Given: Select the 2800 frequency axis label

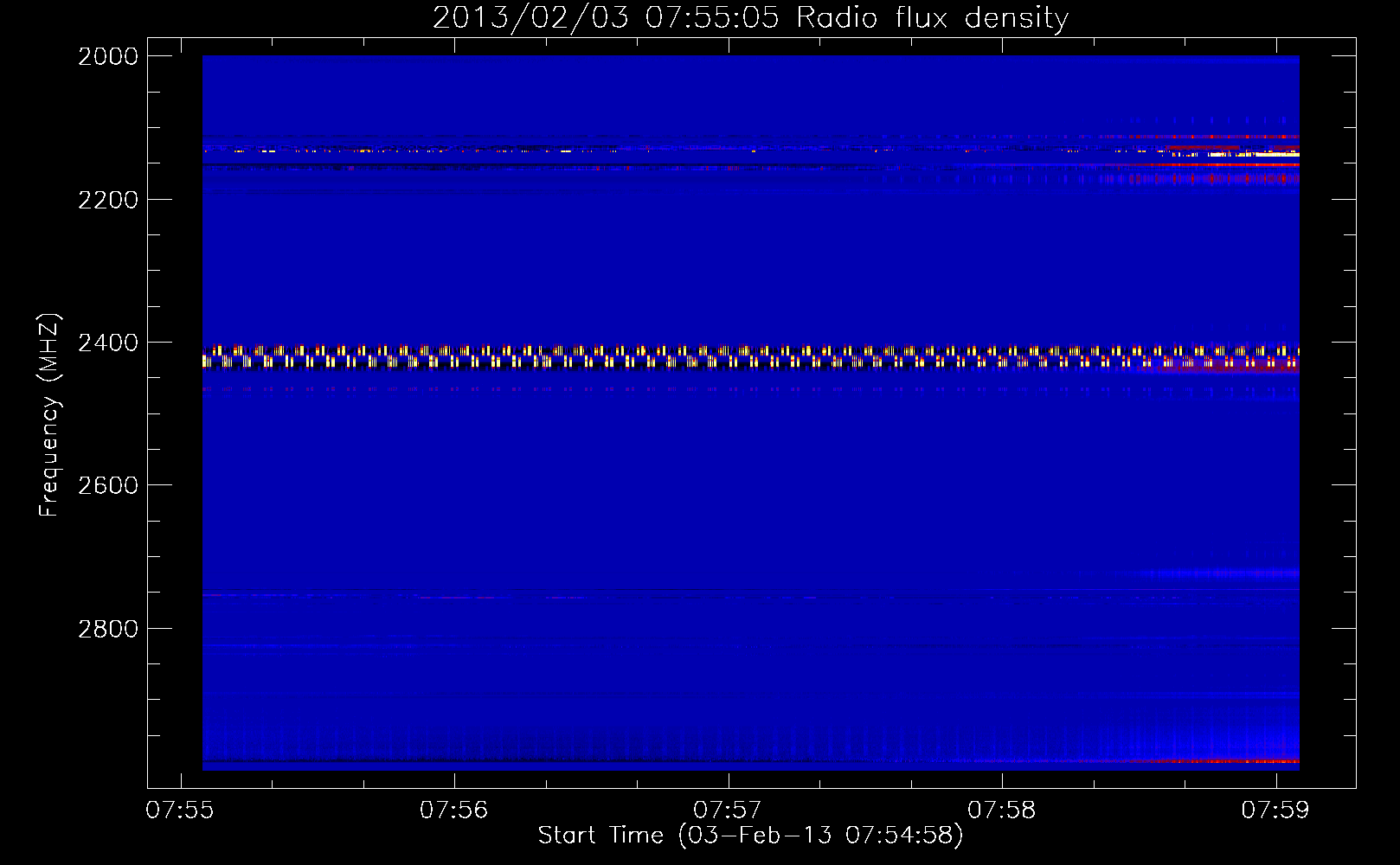Looking at the screenshot, I should 108,628.
